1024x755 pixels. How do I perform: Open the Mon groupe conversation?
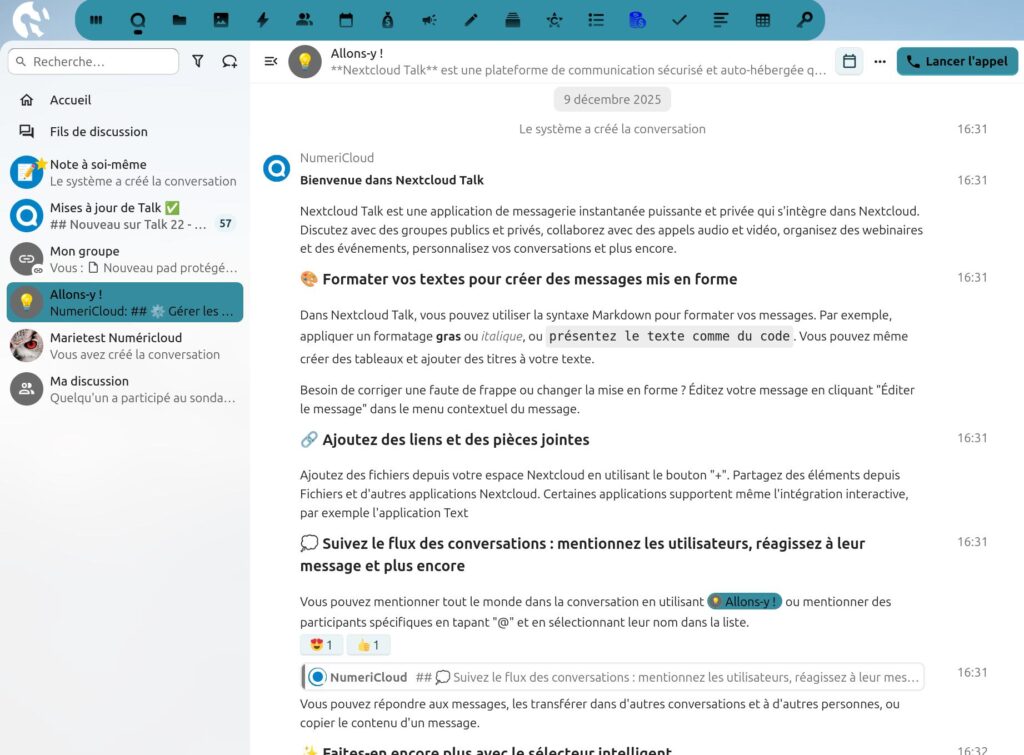125,259
